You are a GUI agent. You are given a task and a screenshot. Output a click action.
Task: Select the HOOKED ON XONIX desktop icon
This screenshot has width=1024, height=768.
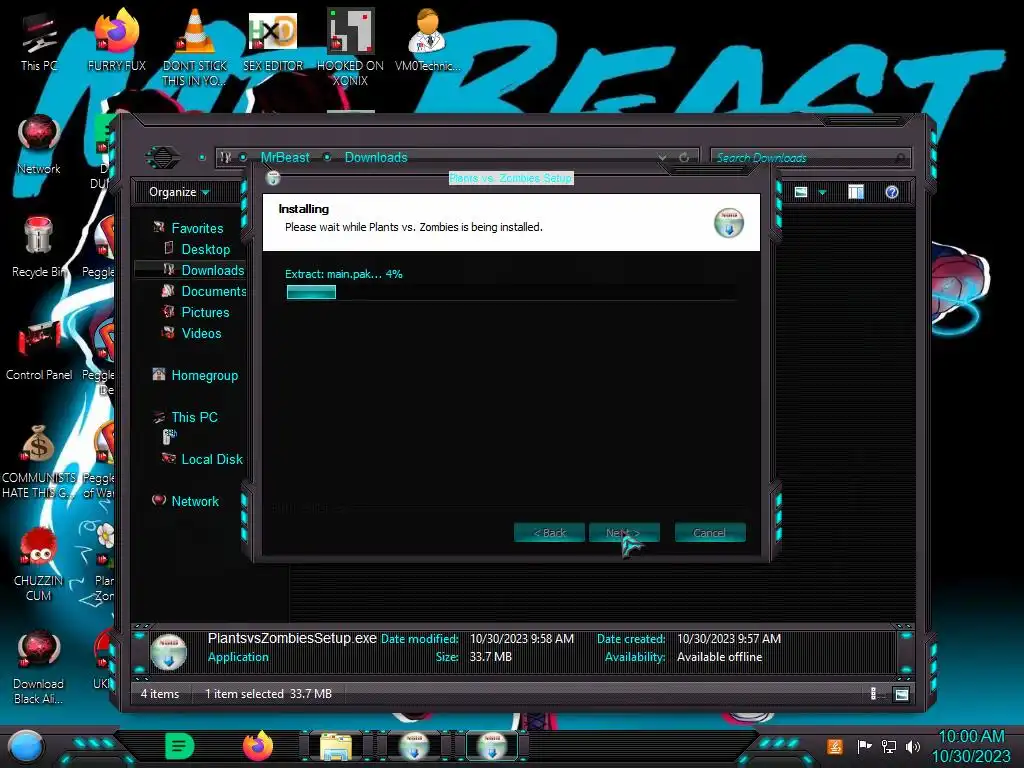pyautogui.click(x=350, y=46)
